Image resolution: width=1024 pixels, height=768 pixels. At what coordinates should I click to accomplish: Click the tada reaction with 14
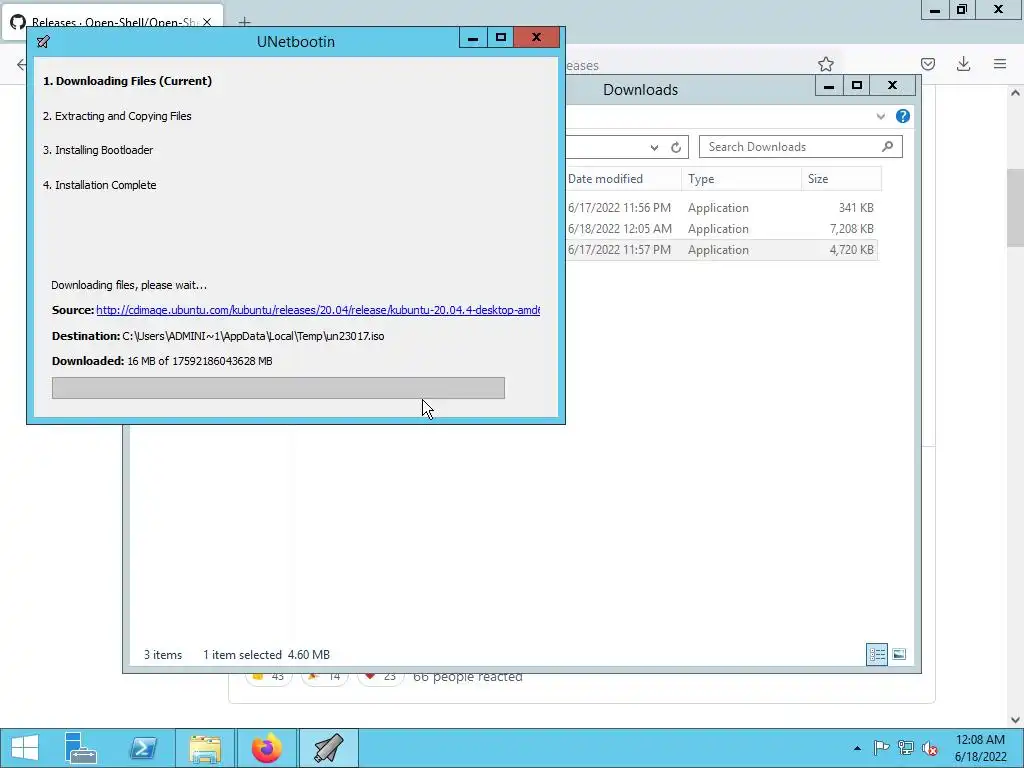pos(325,677)
